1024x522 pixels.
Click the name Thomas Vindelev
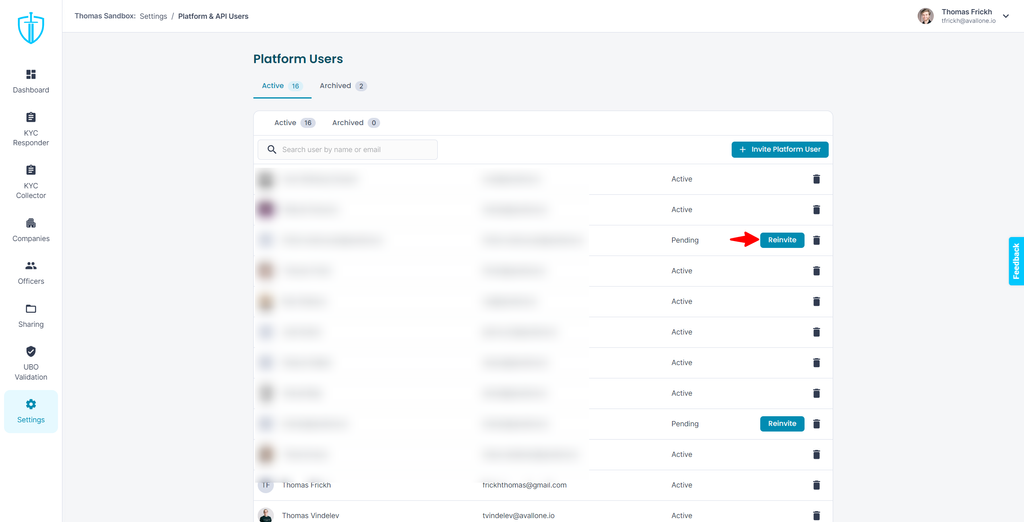tap(311, 515)
